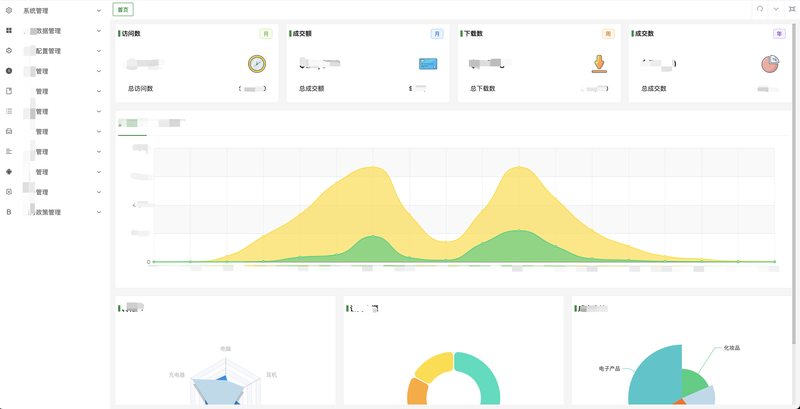Open the 系统管理 menu item
The width and height of the screenshot is (800, 409).
(x=55, y=10)
